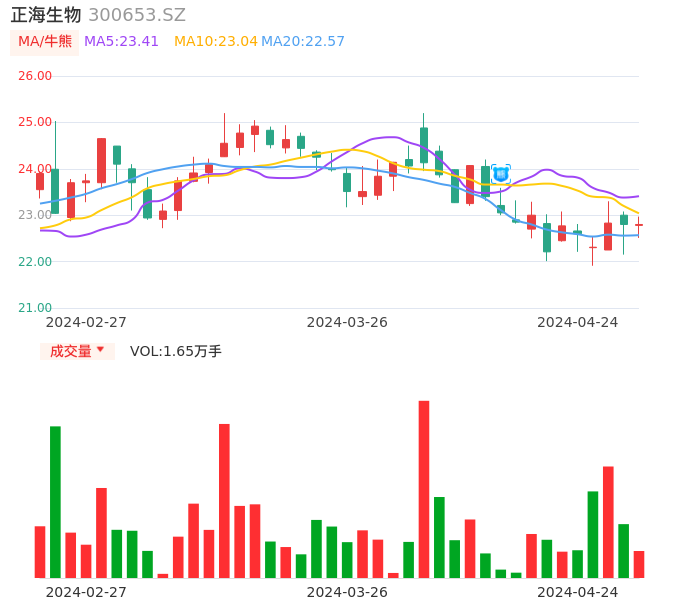Click the 正海生物 stock name title
Screen dimensions: 686x606
coord(46,15)
